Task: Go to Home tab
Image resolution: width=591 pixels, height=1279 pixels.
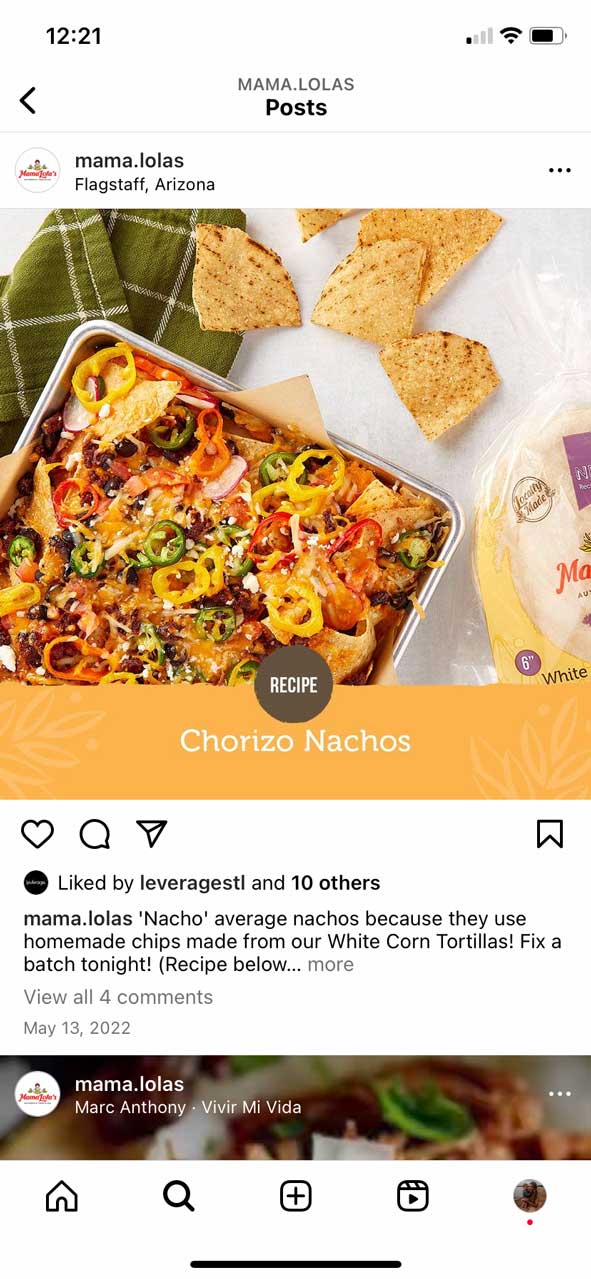Action: click(62, 1195)
